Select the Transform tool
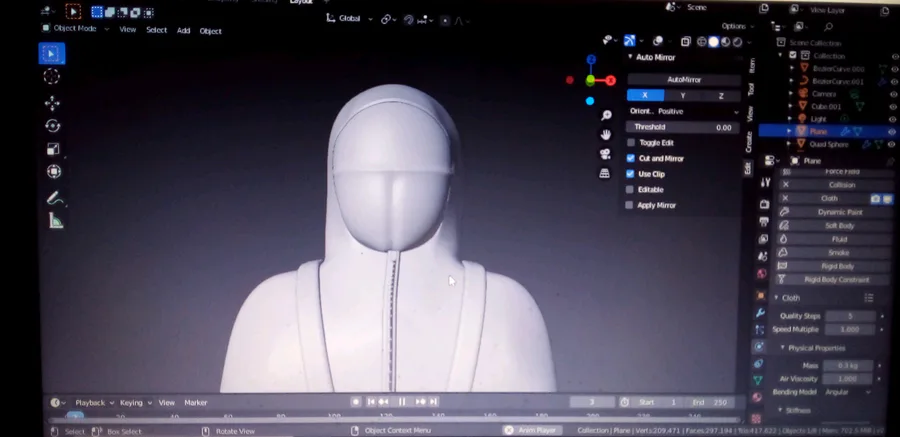The height and width of the screenshot is (437, 900). [53, 172]
